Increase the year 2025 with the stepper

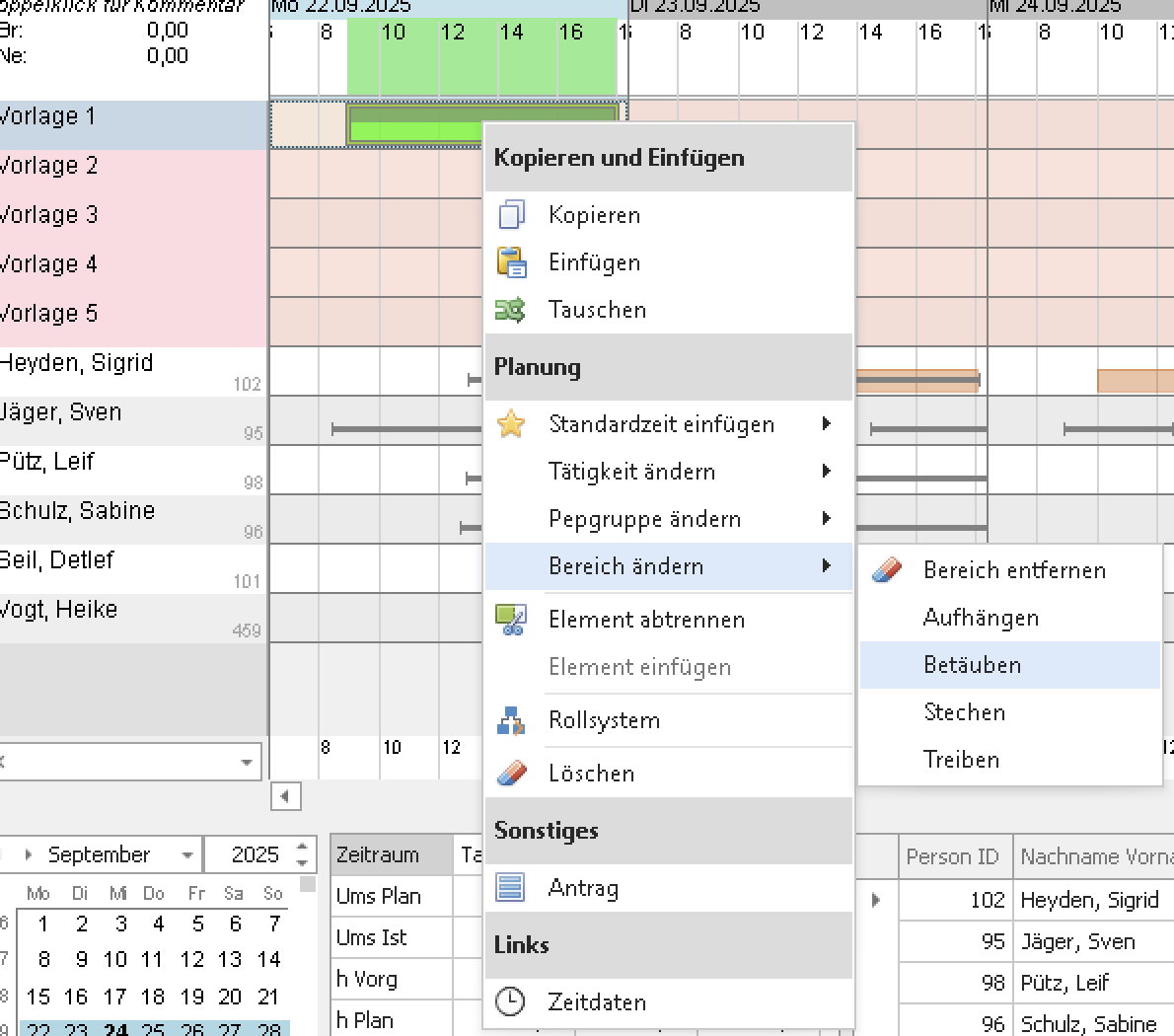(302, 847)
